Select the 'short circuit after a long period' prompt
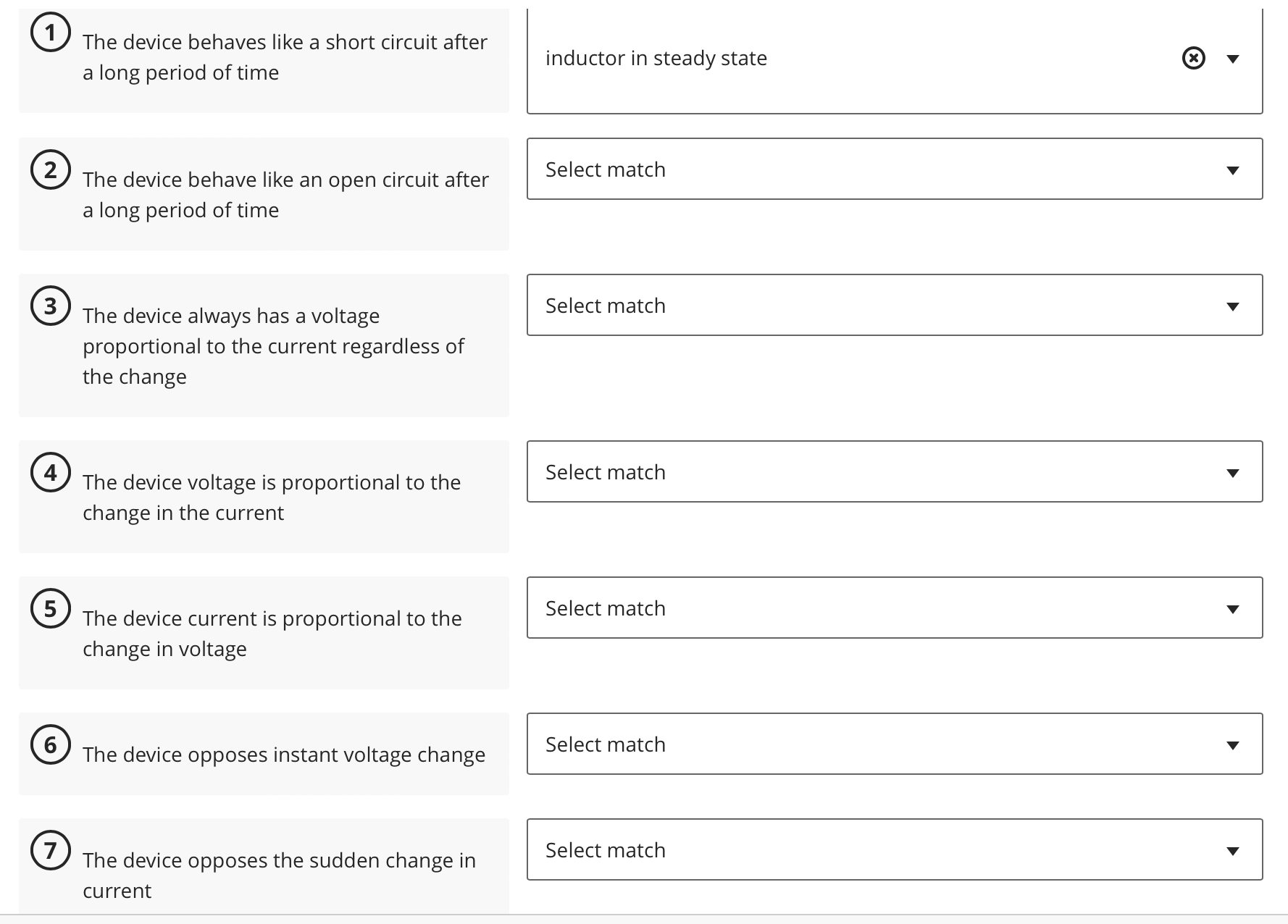Screen dimensions: 1288x924 pos(285,57)
